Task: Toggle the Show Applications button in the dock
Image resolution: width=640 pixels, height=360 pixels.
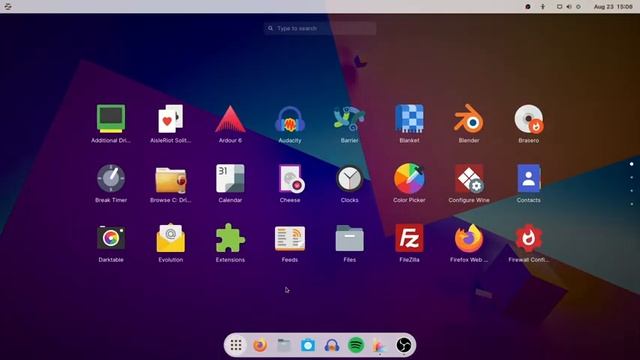Action: pyautogui.click(x=236, y=345)
